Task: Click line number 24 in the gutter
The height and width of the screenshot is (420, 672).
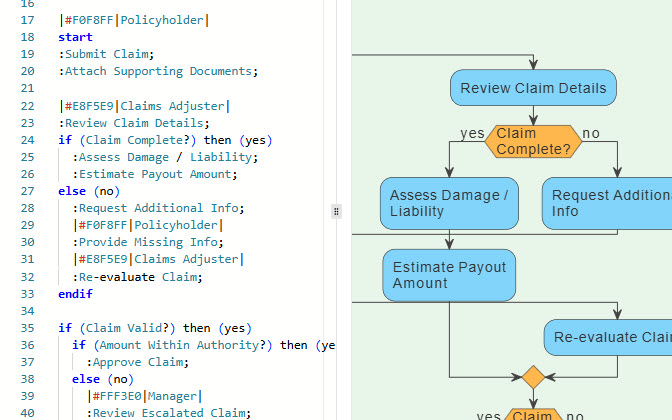Action: point(27,140)
